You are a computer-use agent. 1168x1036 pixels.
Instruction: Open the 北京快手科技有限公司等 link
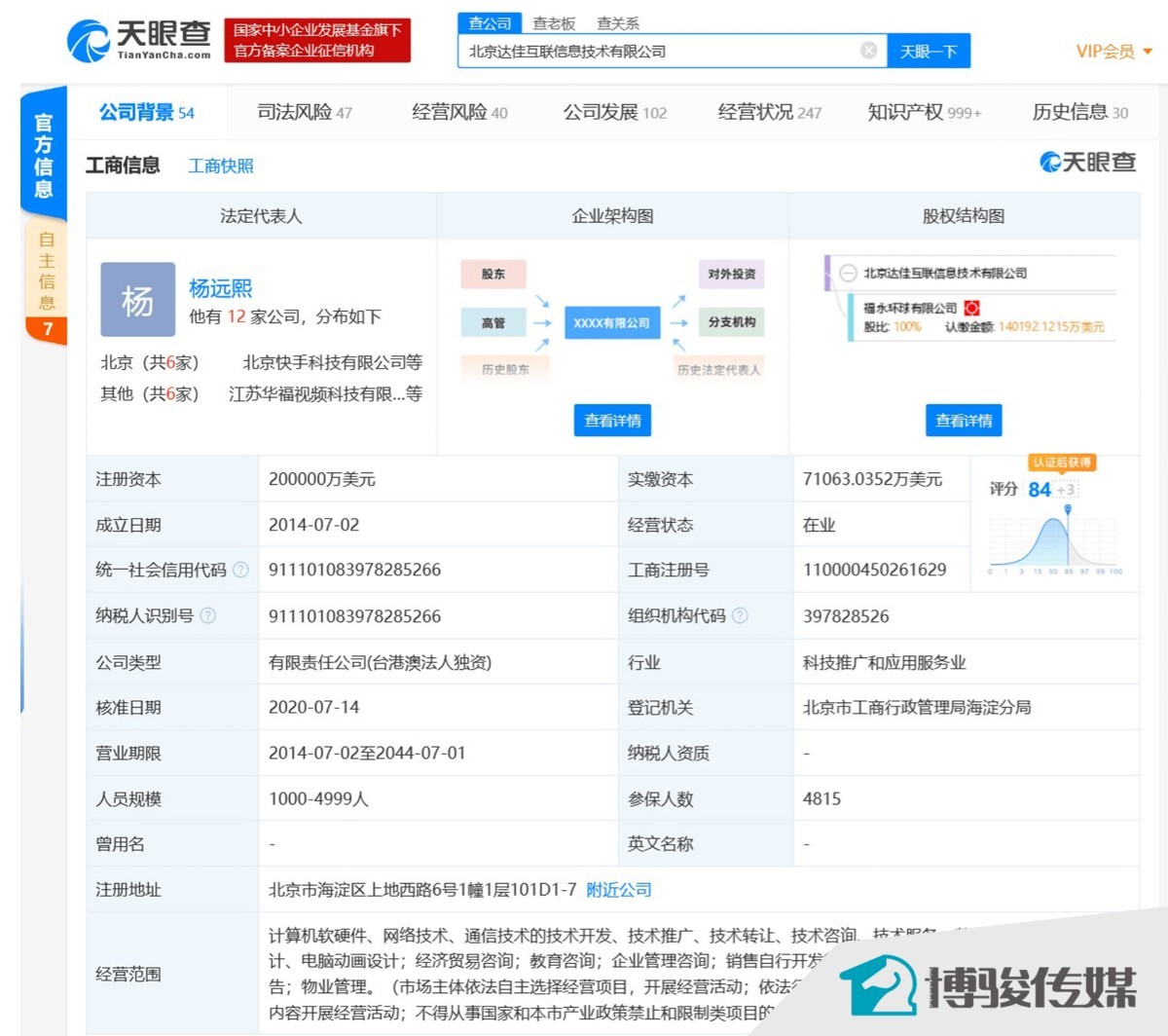[332, 362]
